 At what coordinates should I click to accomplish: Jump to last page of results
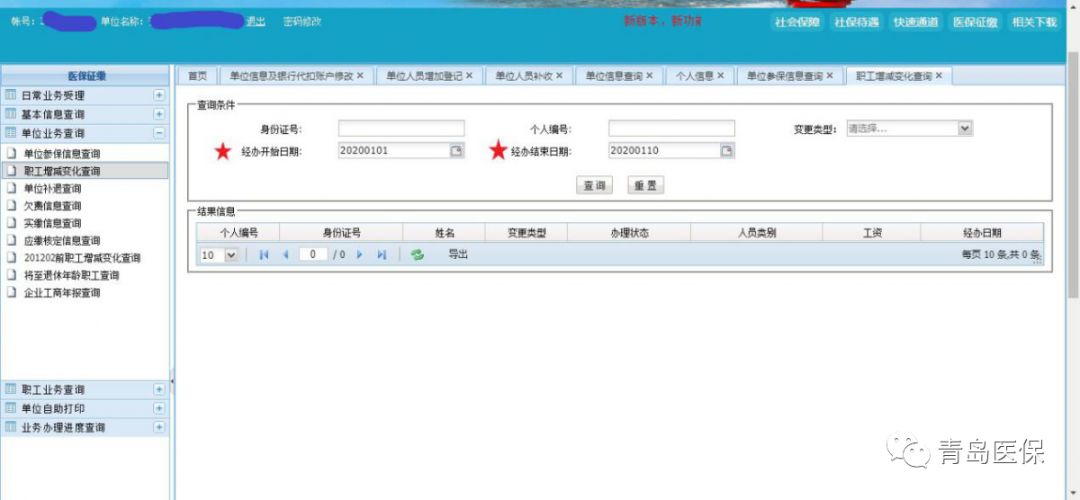[381, 255]
